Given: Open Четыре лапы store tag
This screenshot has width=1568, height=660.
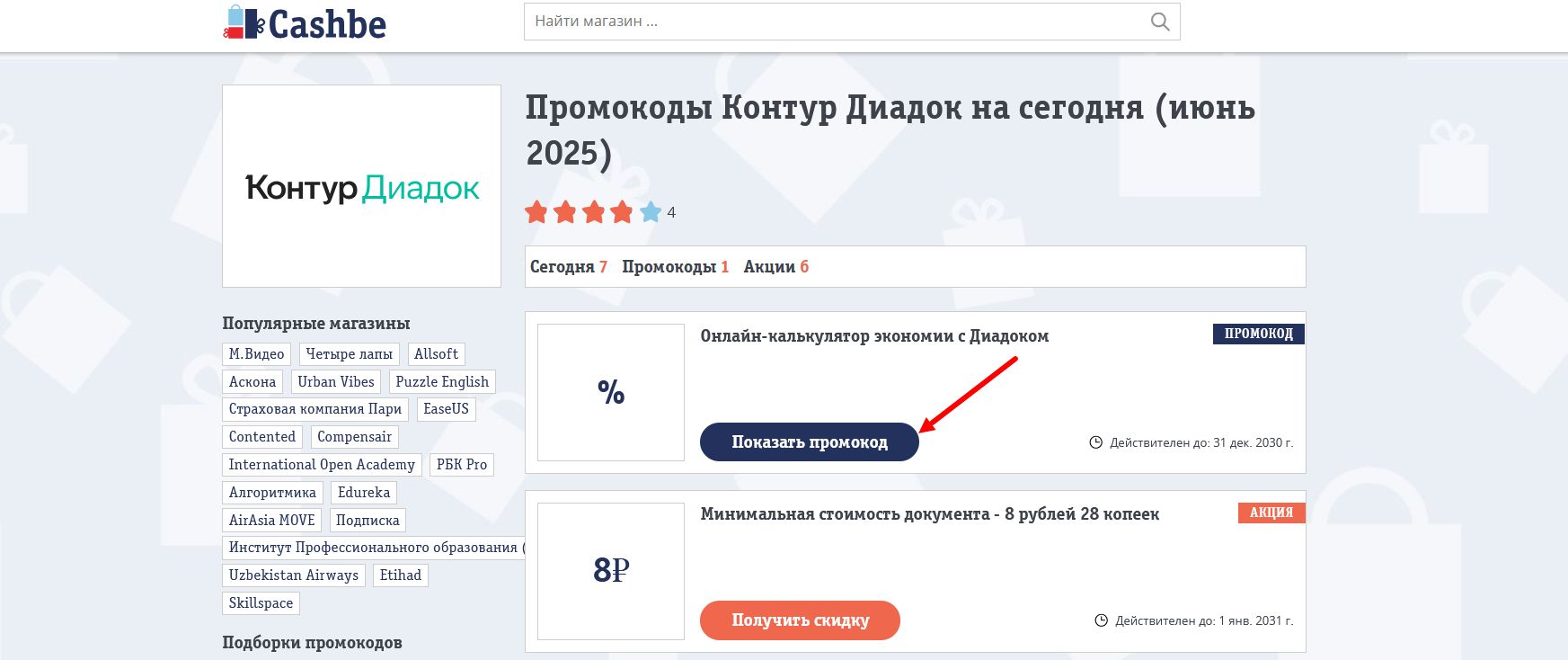Looking at the screenshot, I should point(349,354).
